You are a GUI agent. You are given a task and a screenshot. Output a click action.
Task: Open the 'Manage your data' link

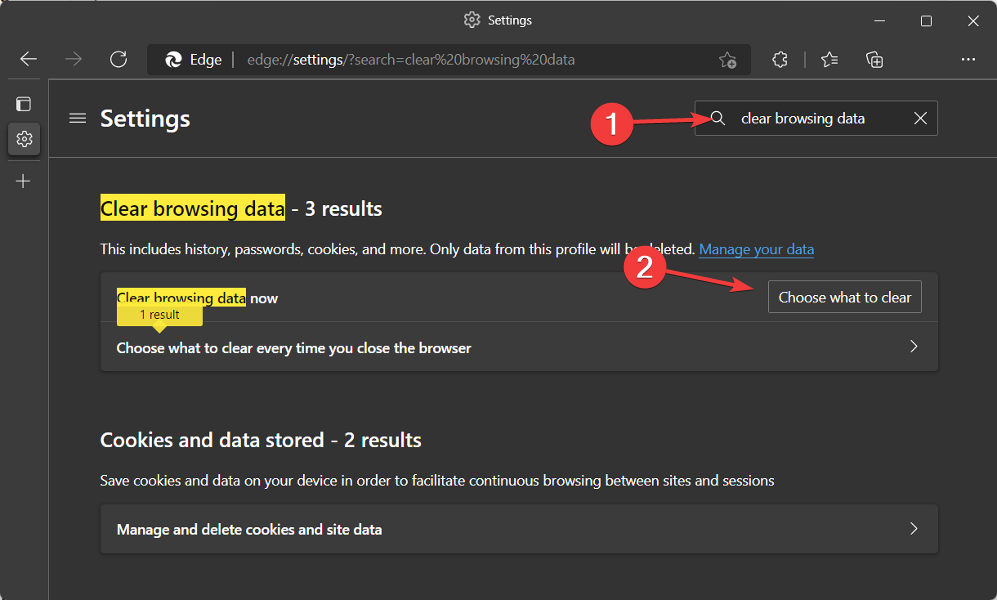[756, 249]
